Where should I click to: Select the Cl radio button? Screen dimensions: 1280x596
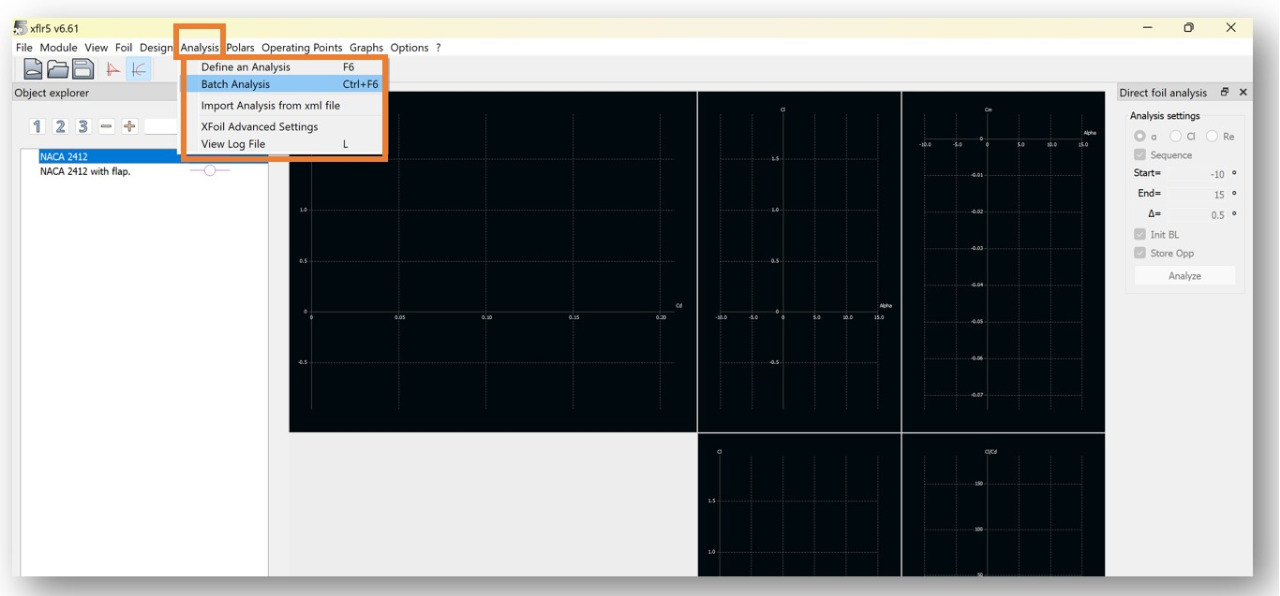pyautogui.click(x=1176, y=136)
